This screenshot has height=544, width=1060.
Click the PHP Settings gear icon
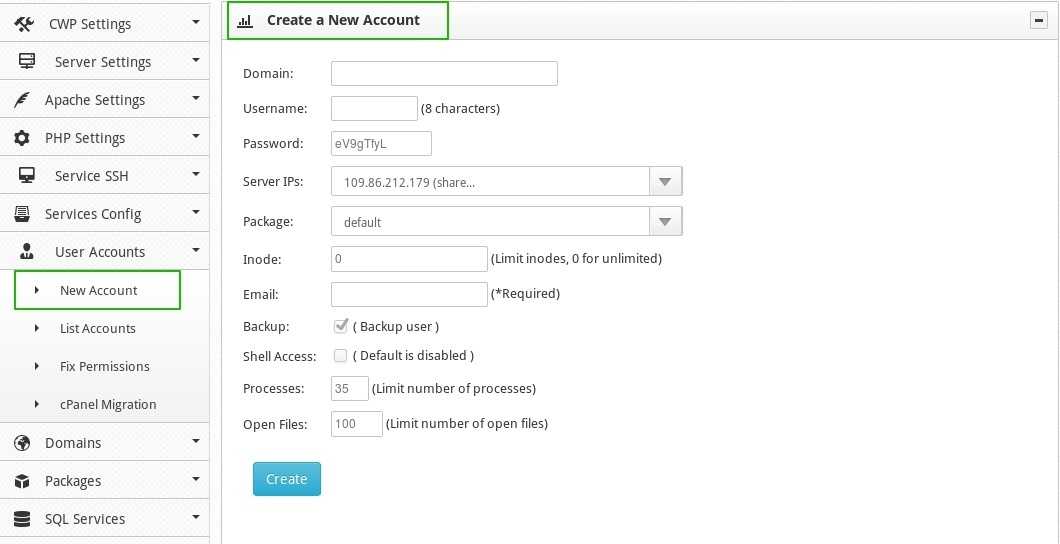[x=22, y=138]
